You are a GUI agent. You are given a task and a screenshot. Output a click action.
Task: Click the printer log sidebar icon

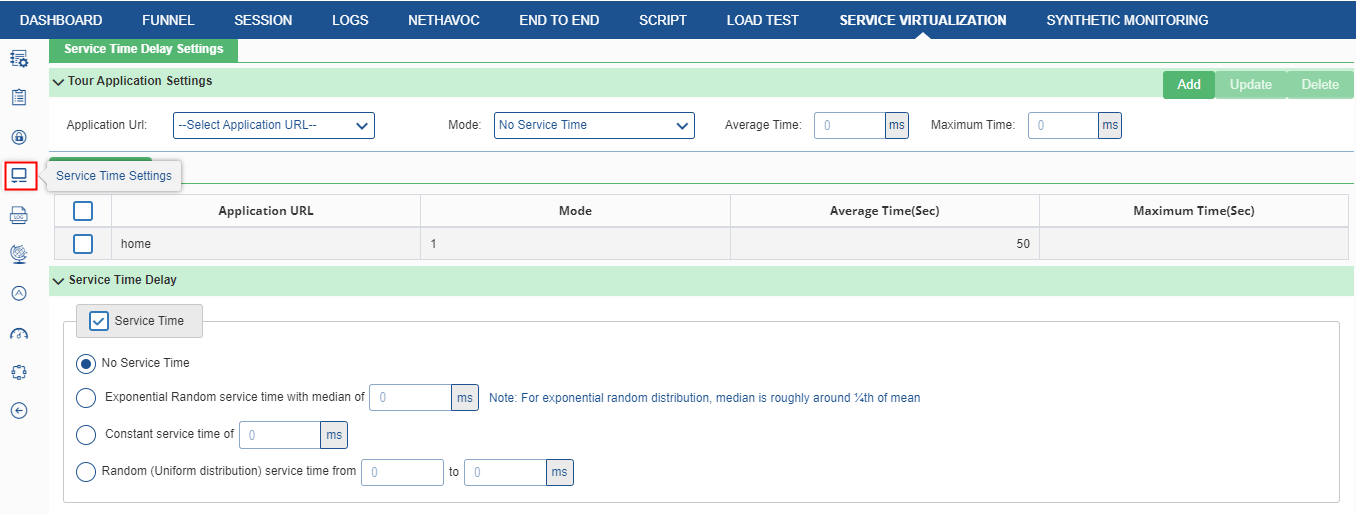18,215
